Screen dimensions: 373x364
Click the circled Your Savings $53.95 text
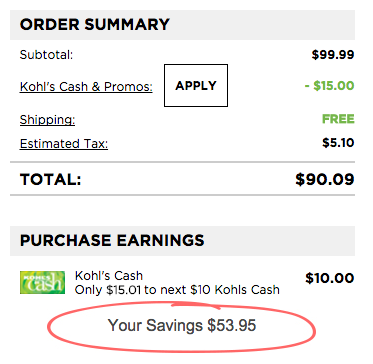(182, 325)
